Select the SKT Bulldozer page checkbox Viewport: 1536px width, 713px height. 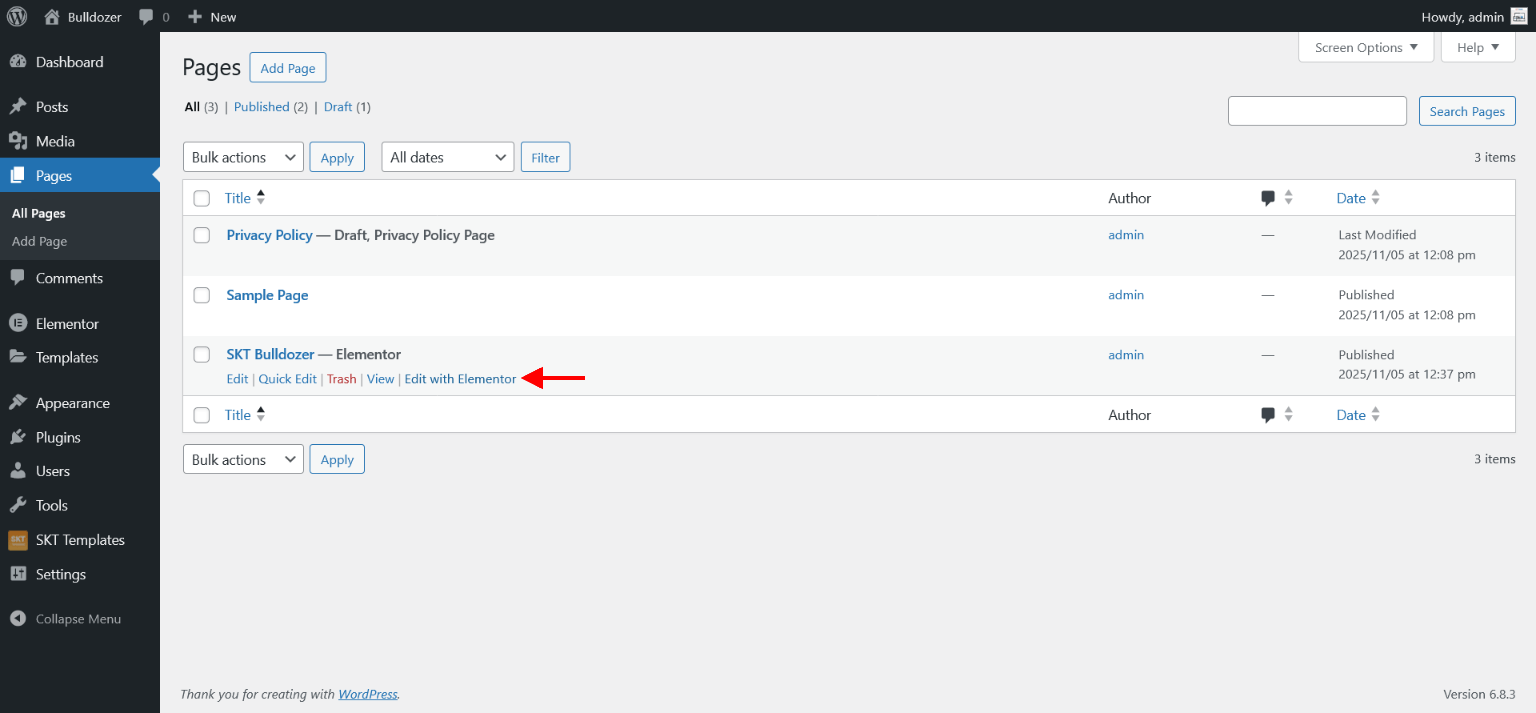202,355
